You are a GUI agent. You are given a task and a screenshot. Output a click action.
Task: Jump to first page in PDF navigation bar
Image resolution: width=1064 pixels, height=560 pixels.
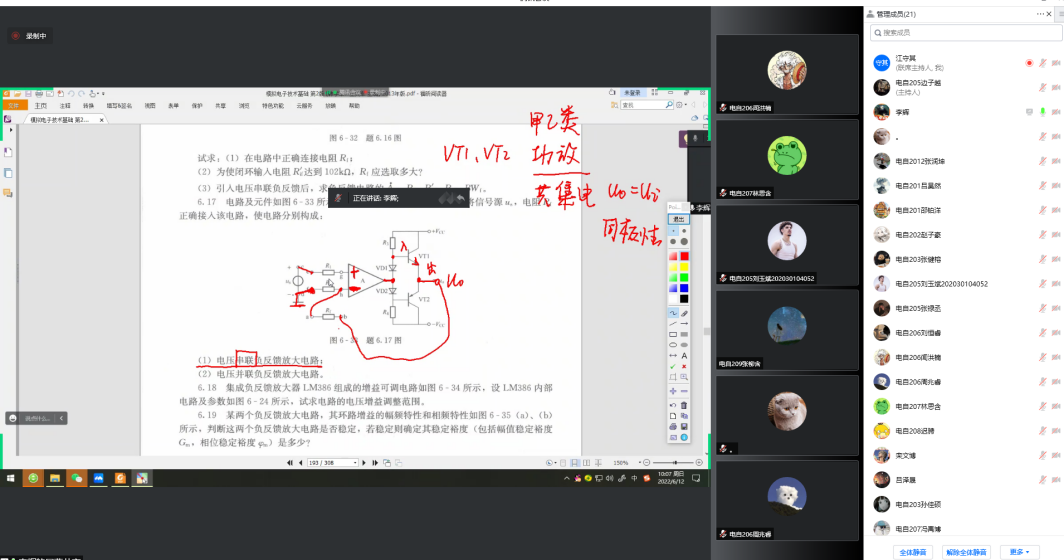point(289,463)
